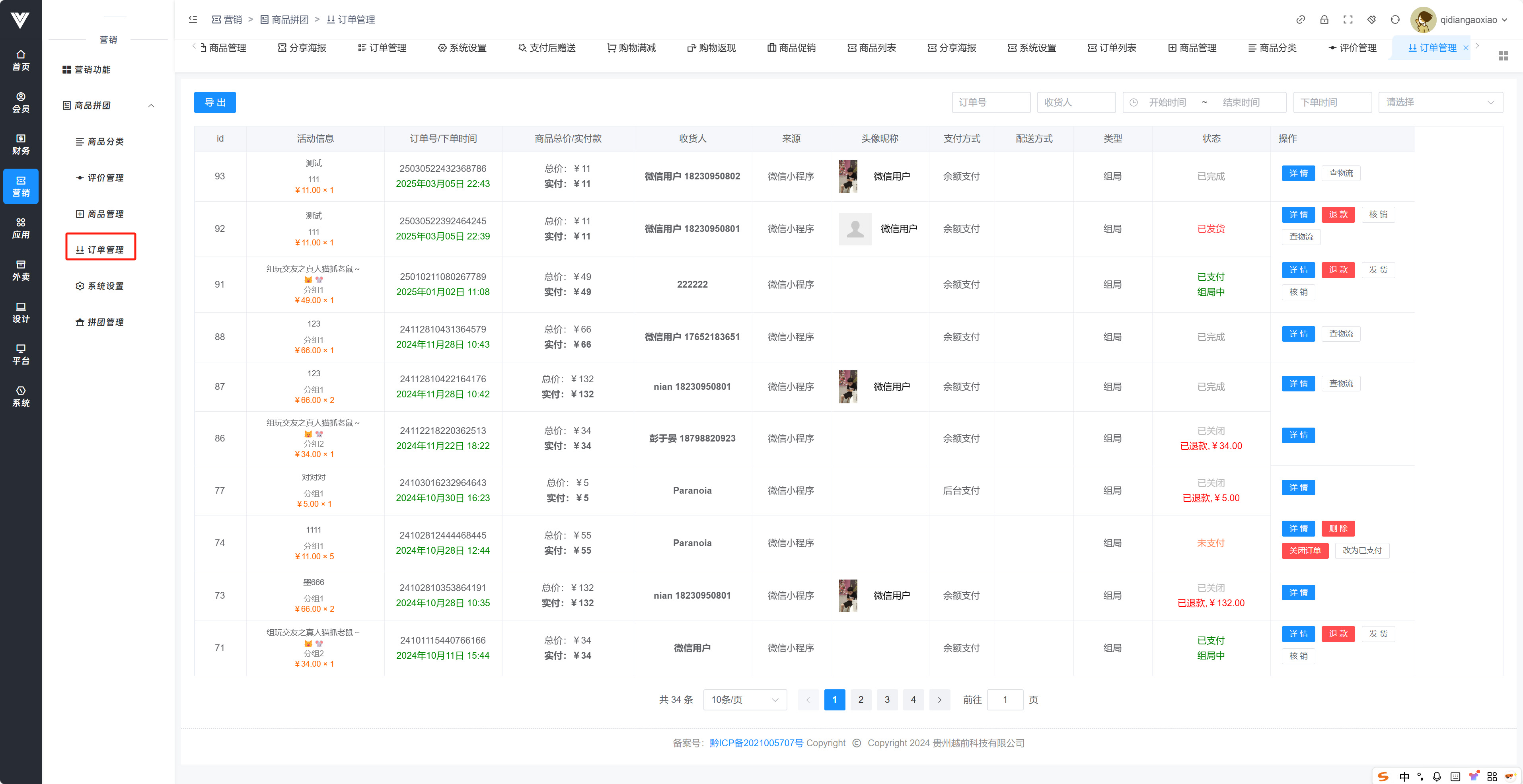Open the 请选择 status dropdown
The width and height of the screenshot is (1523, 784).
point(1439,102)
